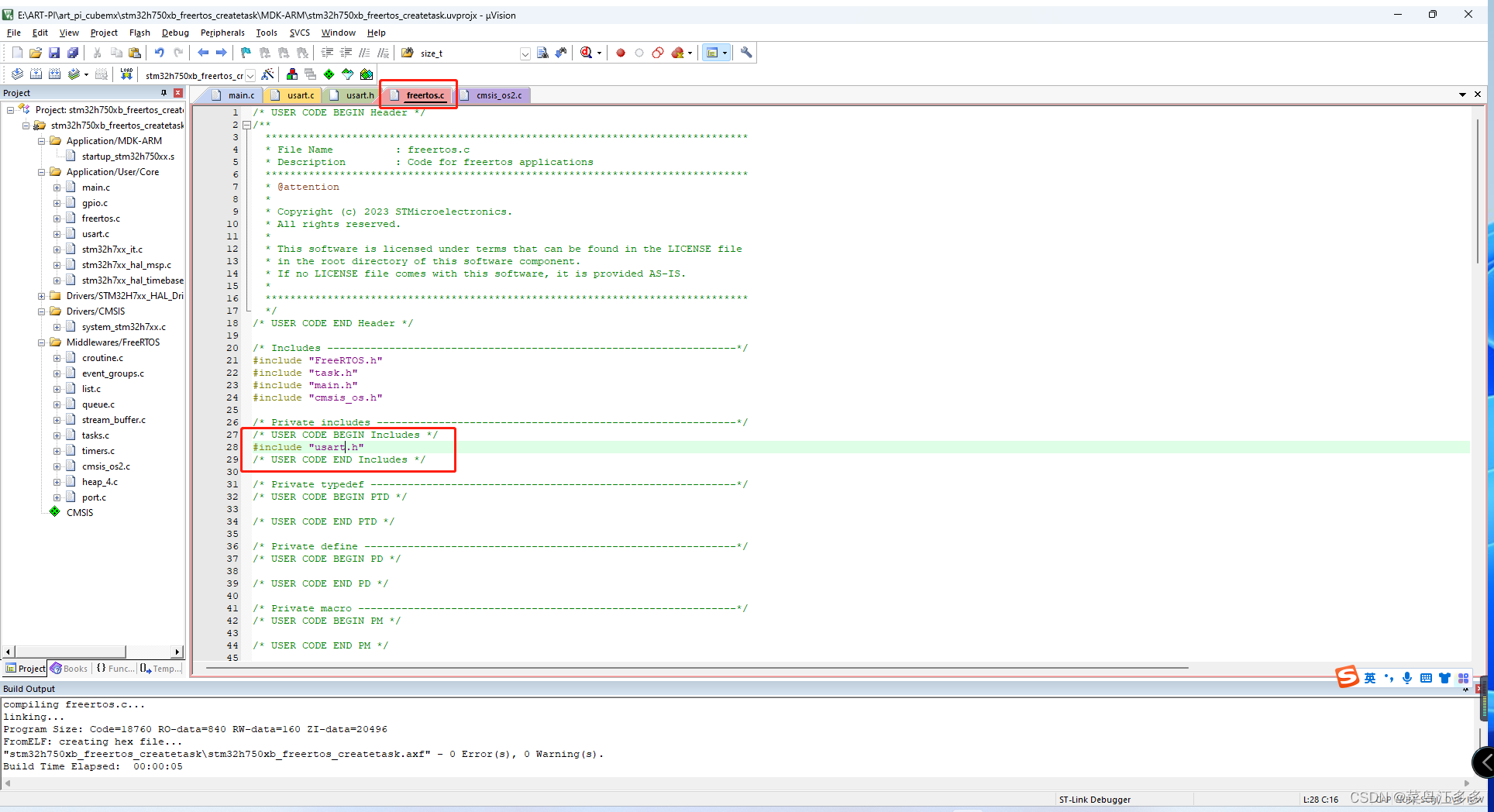Screen dimensions: 1494x812
Task: Collapse the Application/User/Core folder
Action: tap(42, 172)
